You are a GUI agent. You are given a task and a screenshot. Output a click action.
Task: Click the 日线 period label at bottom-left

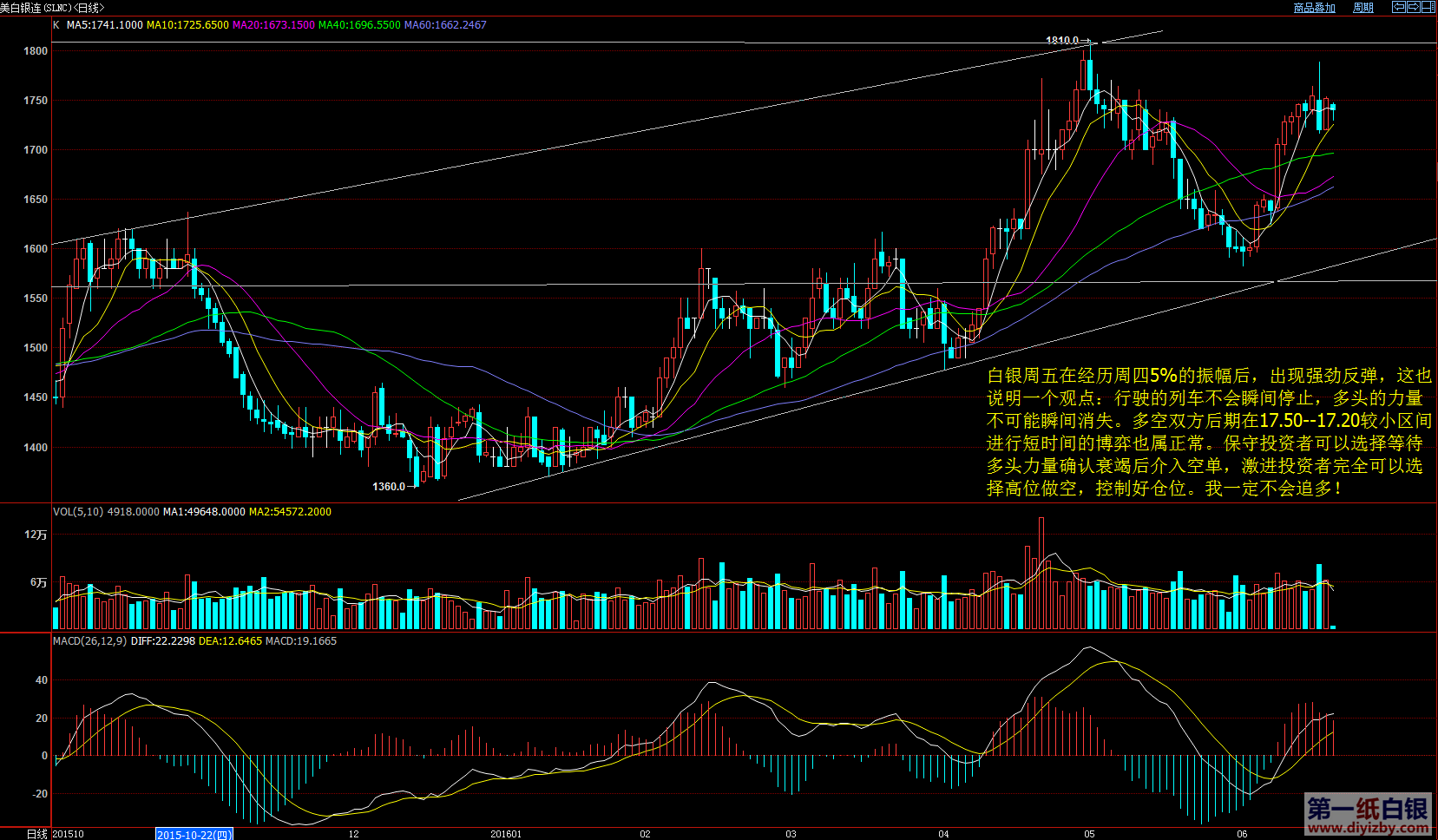click(x=36, y=834)
